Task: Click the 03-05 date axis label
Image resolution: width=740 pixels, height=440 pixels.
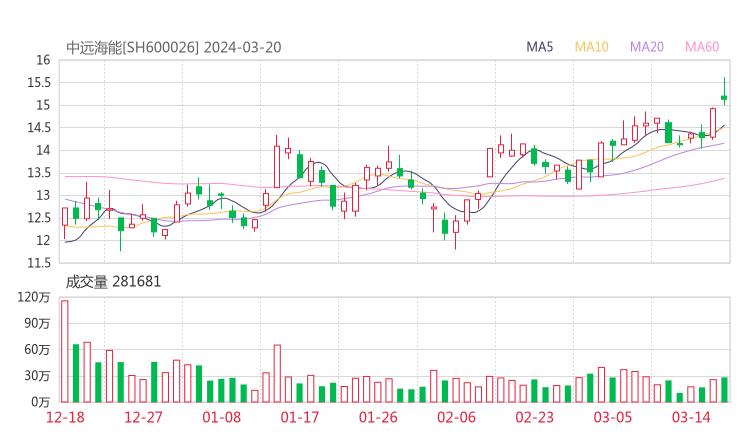Action: click(613, 417)
